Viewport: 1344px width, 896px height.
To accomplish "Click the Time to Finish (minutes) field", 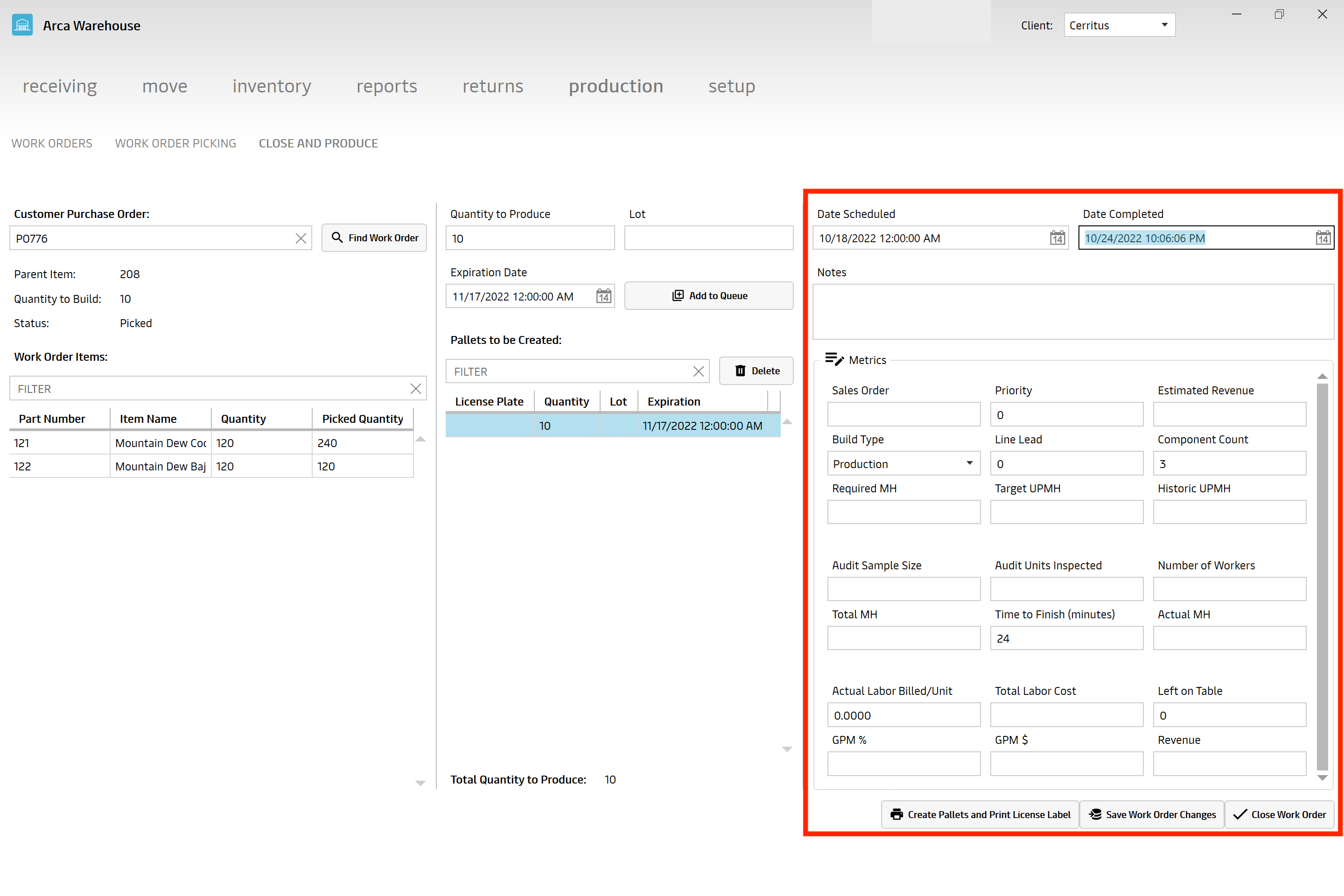I will point(1067,638).
